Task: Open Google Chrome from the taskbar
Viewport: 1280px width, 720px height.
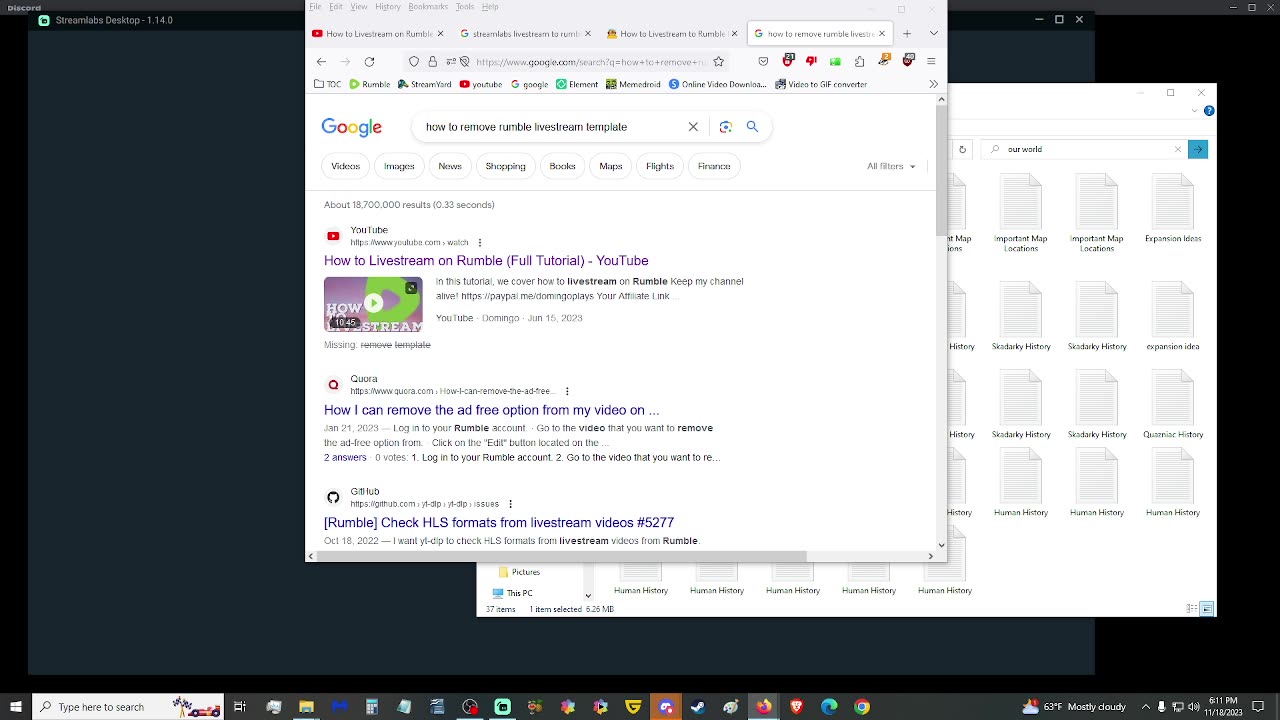Action: (862, 707)
